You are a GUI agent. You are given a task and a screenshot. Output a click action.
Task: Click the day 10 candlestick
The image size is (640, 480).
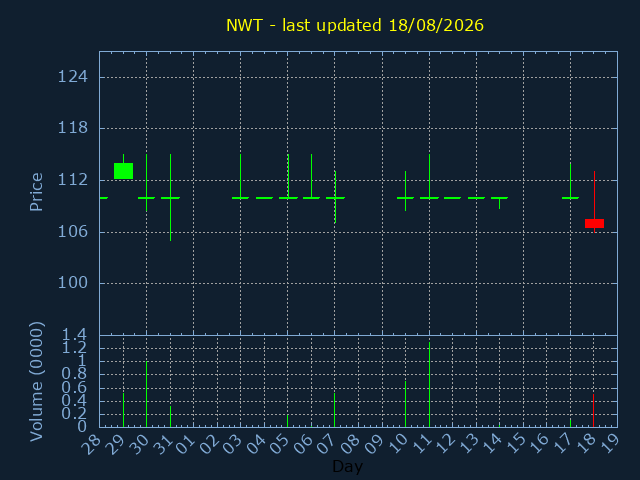405,191
